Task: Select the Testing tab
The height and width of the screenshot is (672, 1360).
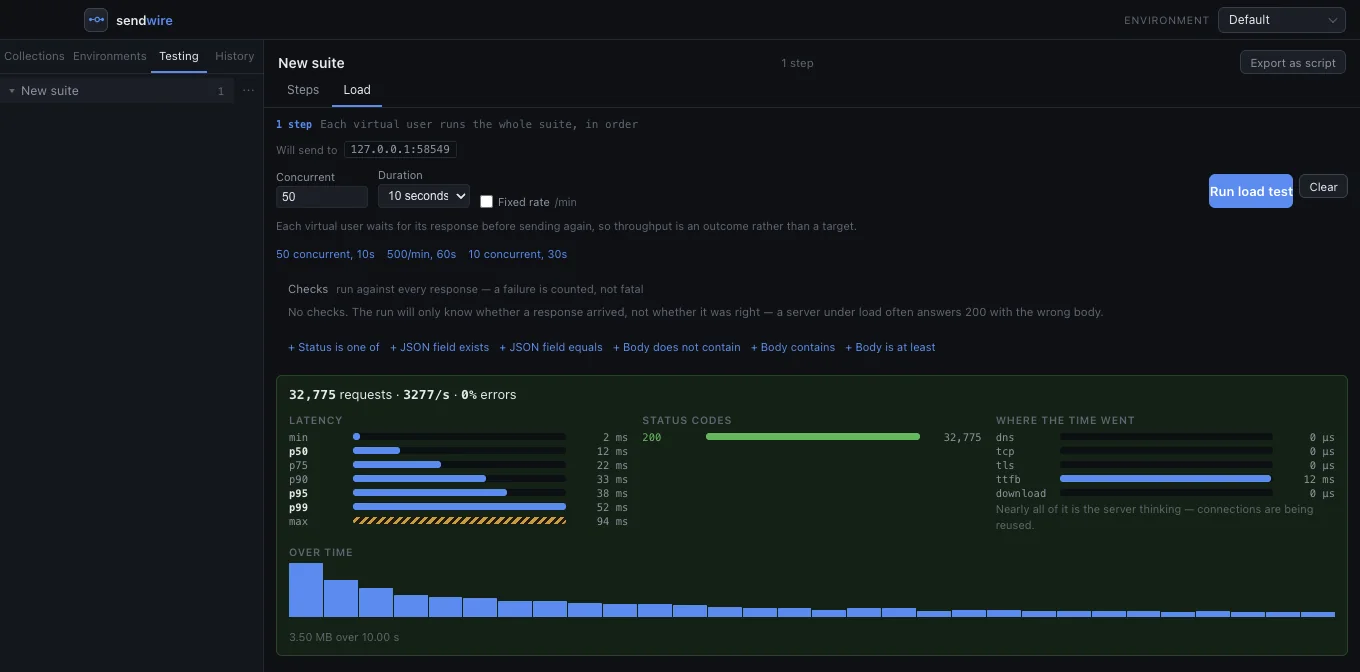Action: (x=179, y=56)
